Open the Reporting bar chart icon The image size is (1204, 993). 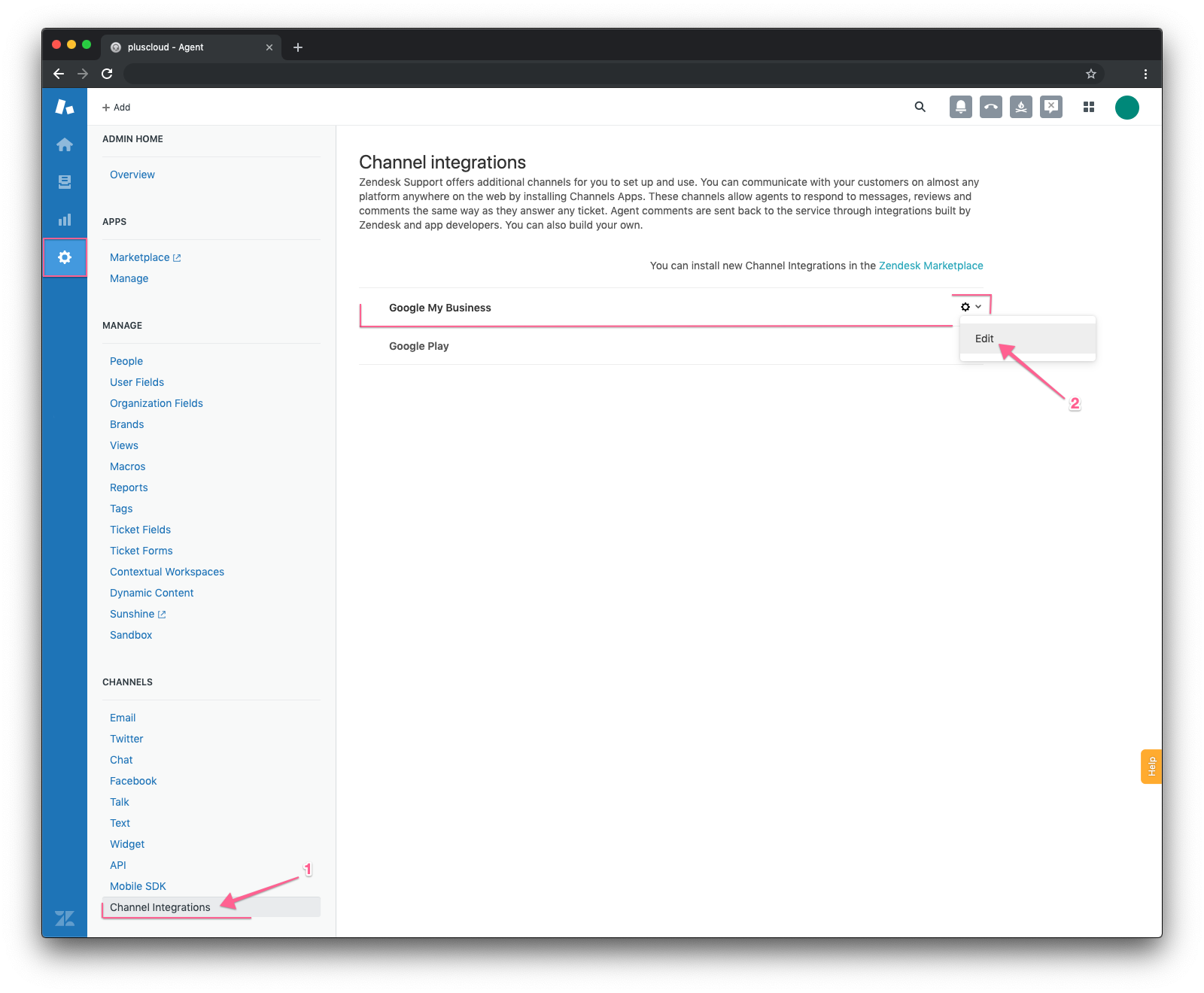[x=65, y=220]
